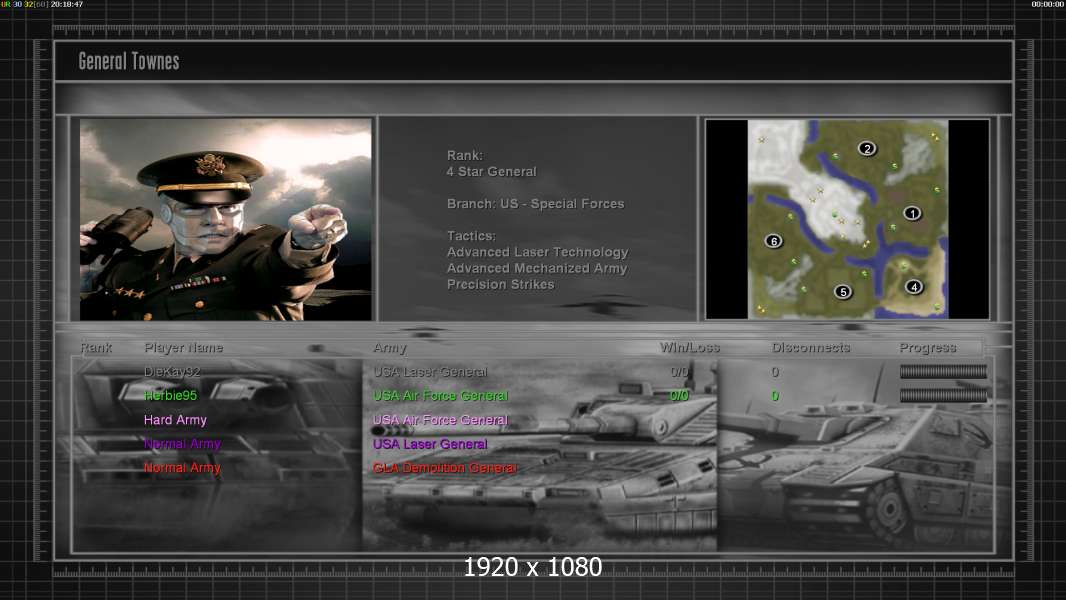This screenshot has height=600, width=1066.
Task: Click start position marker 1 on the map
Action: coord(912,213)
